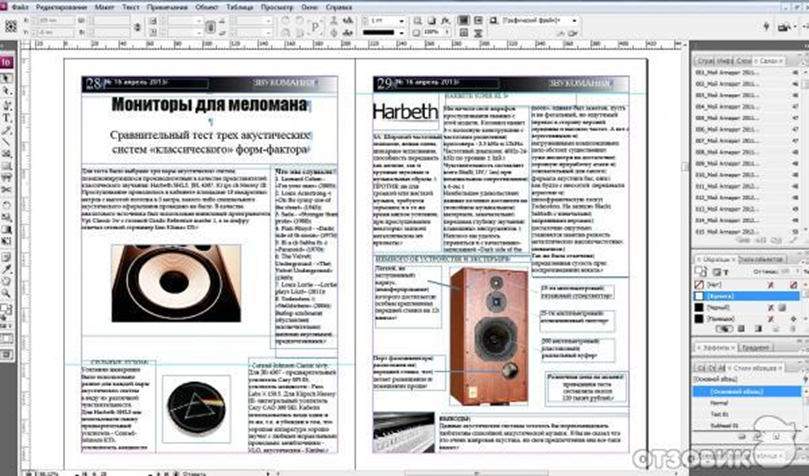Switch to the Градиент panel tab
809x476 pixels.
click(755, 348)
